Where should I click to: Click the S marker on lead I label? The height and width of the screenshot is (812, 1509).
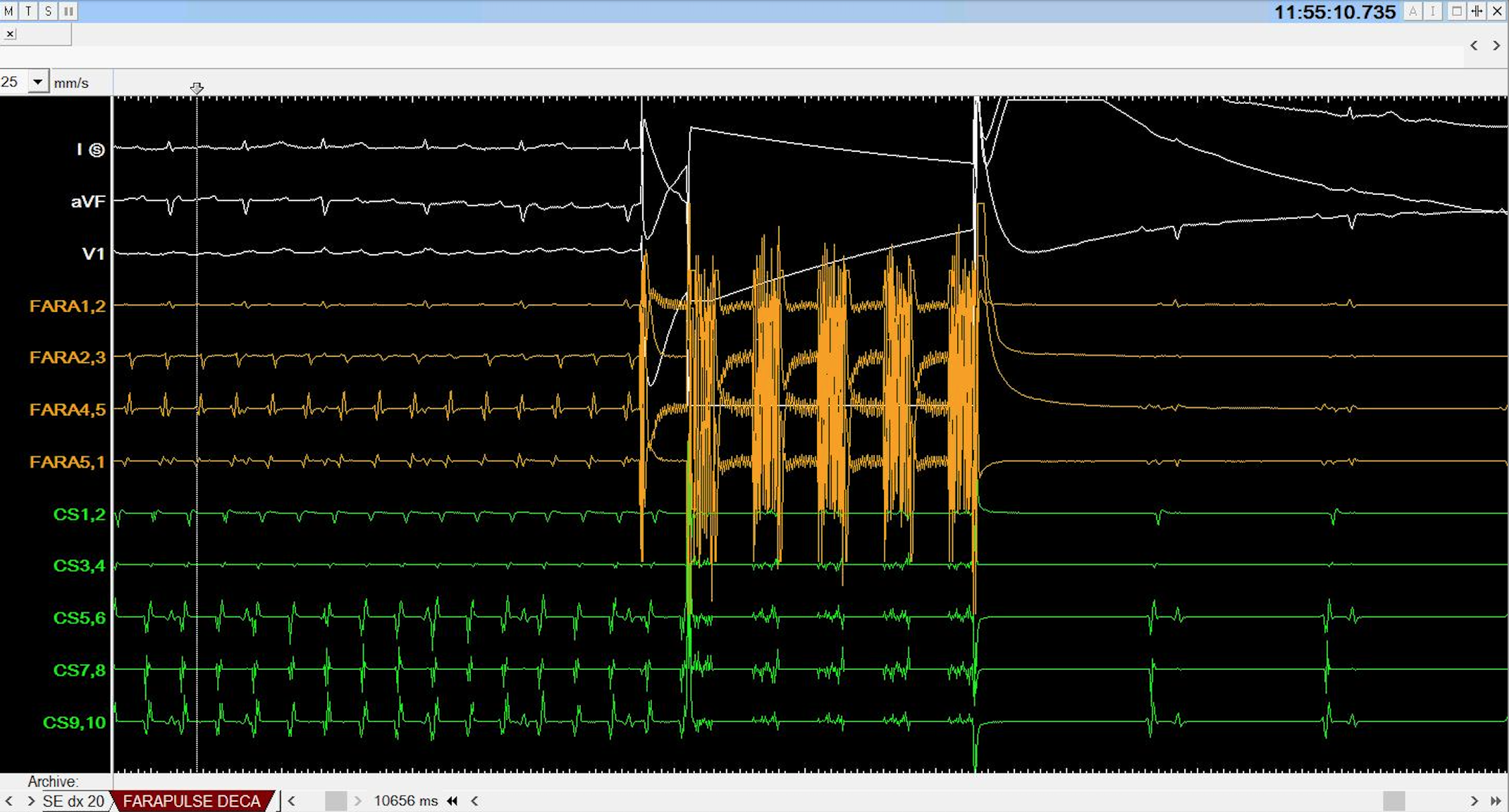coord(97,150)
